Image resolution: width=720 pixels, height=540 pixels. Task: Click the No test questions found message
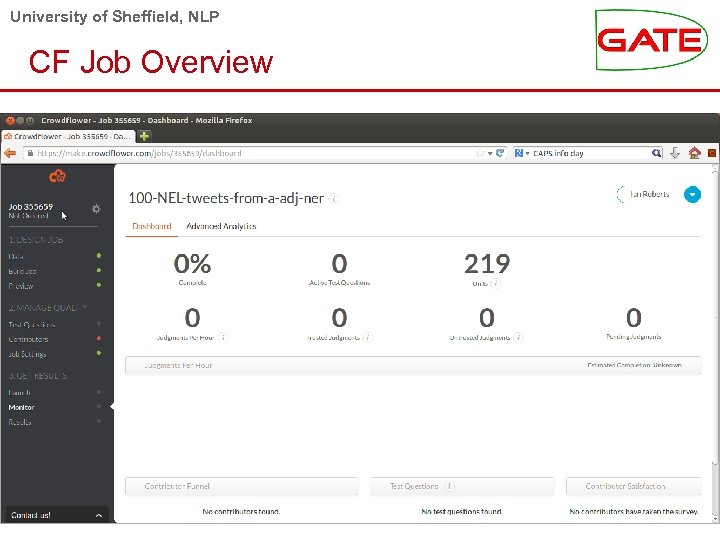click(461, 511)
